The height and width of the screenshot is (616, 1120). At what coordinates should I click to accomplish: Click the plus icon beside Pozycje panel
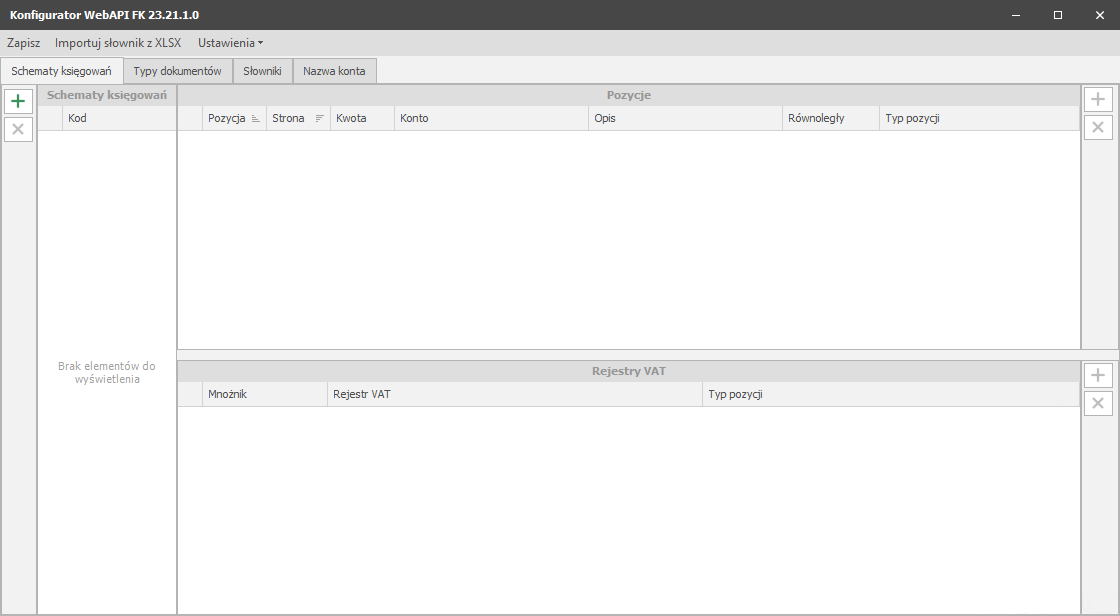[1098, 99]
